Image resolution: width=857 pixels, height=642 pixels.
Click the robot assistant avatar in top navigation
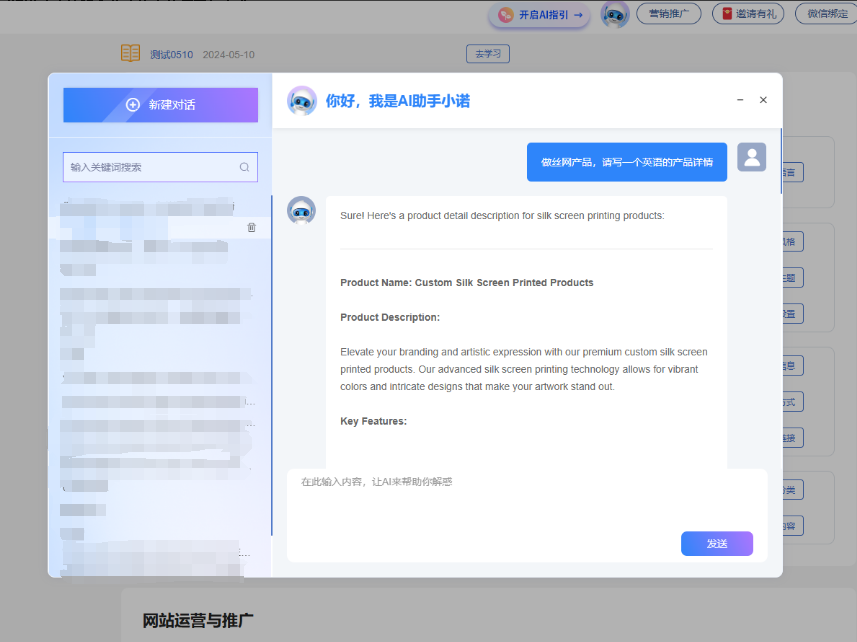pyautogui.click(x=614, y=15)
